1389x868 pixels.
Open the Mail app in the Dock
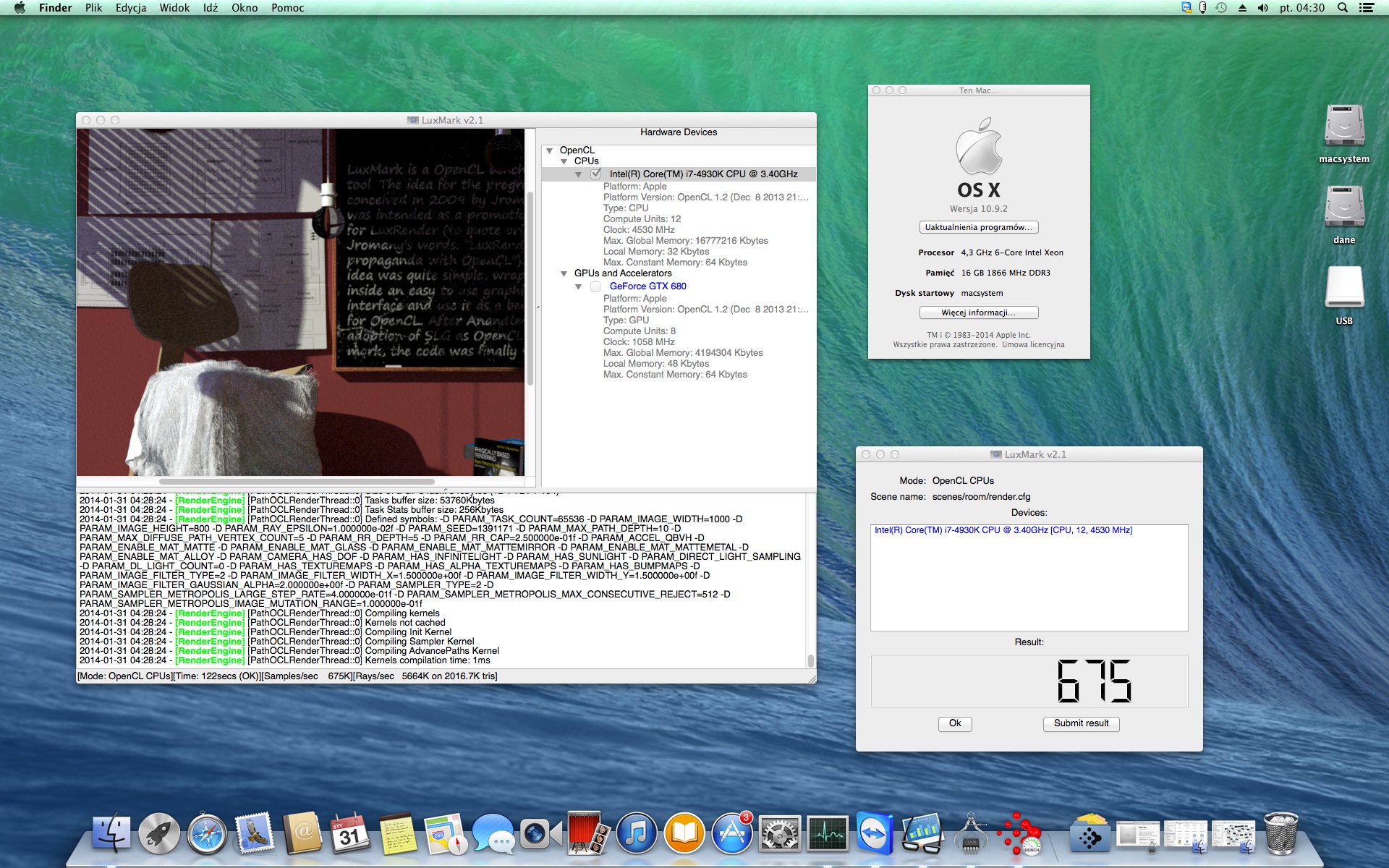255,834
